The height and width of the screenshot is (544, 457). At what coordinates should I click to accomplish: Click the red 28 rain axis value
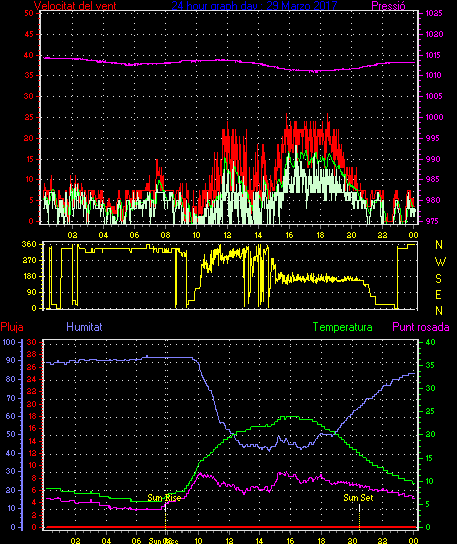pos(32,355)
